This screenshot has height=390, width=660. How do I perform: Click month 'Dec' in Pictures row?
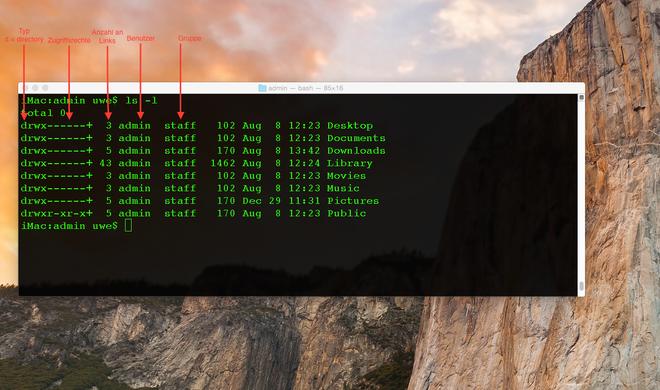coord(252,201)
